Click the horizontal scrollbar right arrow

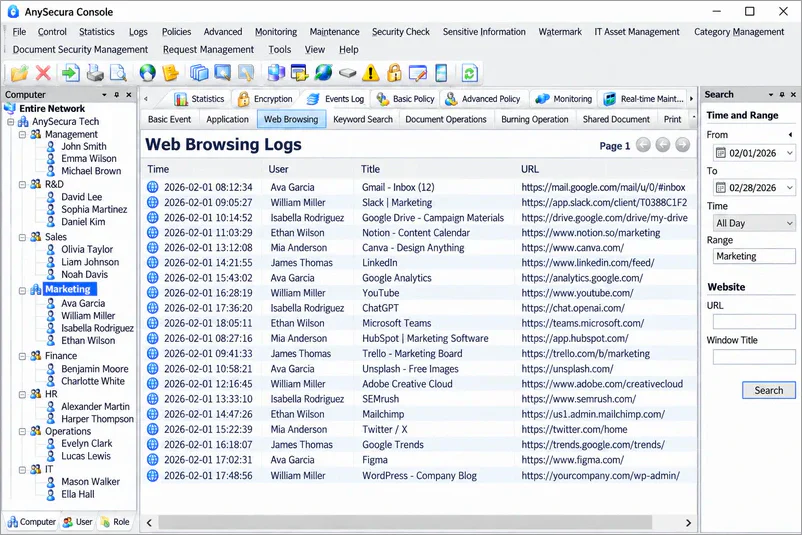pos(688,523)
